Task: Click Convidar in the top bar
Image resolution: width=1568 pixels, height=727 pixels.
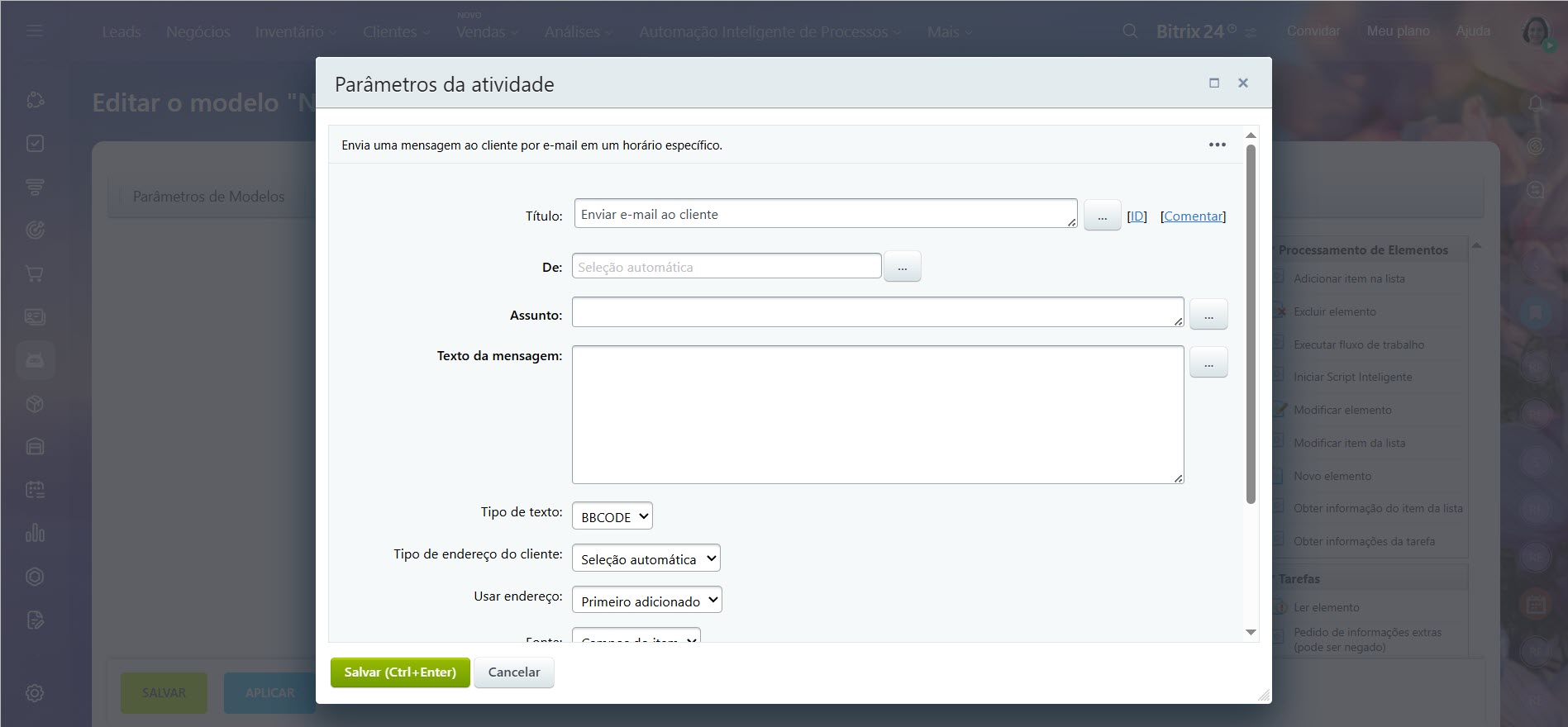Action: [x=1313, y=31]
